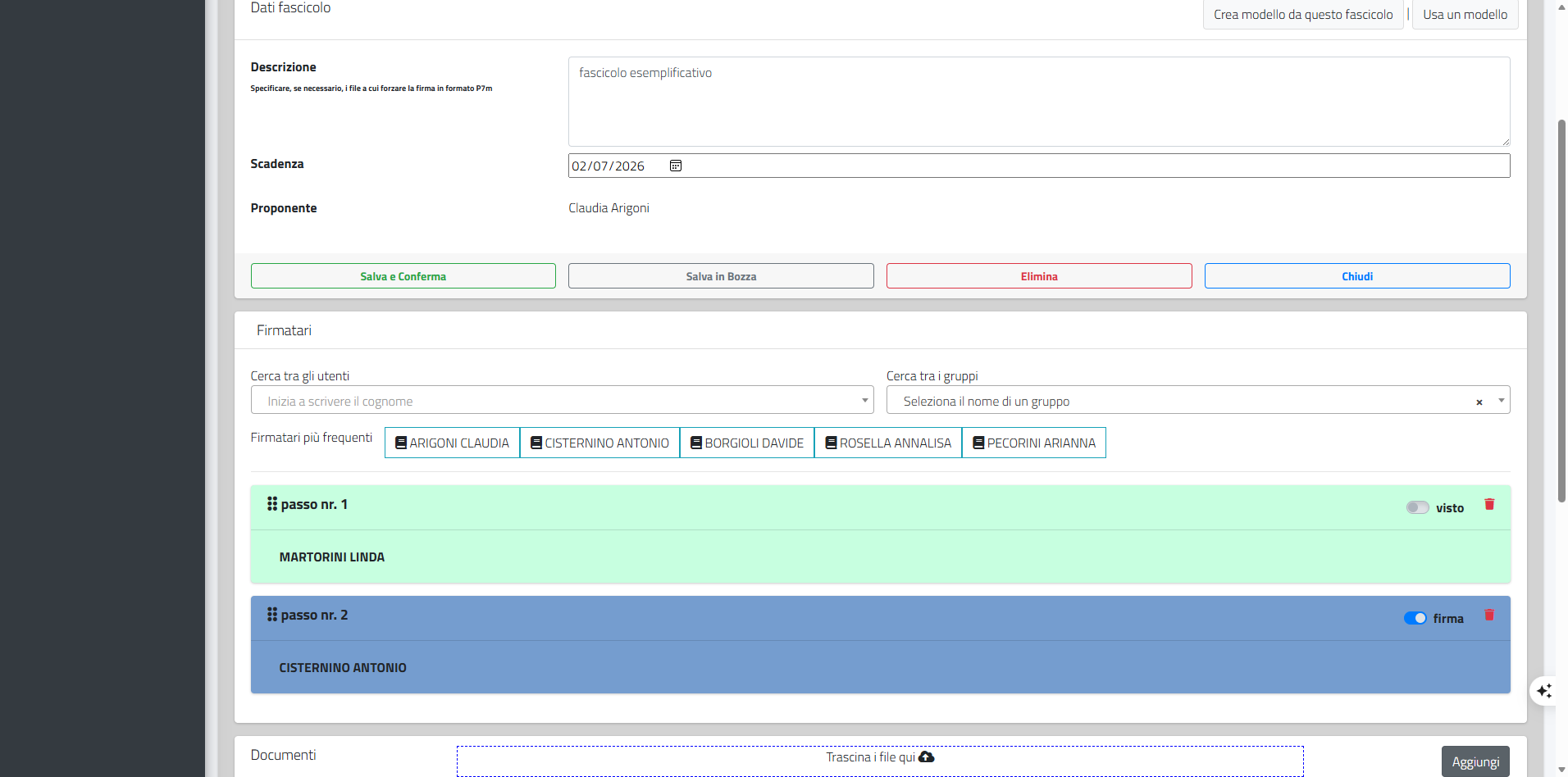The image size is (1568, 777).
Task: Open the calendar picker in Scadenza field
Action: click(x=676, y=166)
